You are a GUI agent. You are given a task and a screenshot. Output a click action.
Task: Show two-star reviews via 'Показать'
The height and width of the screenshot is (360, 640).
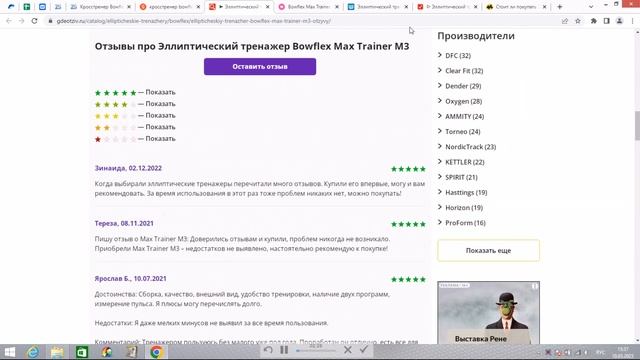[x=160, y=127]
